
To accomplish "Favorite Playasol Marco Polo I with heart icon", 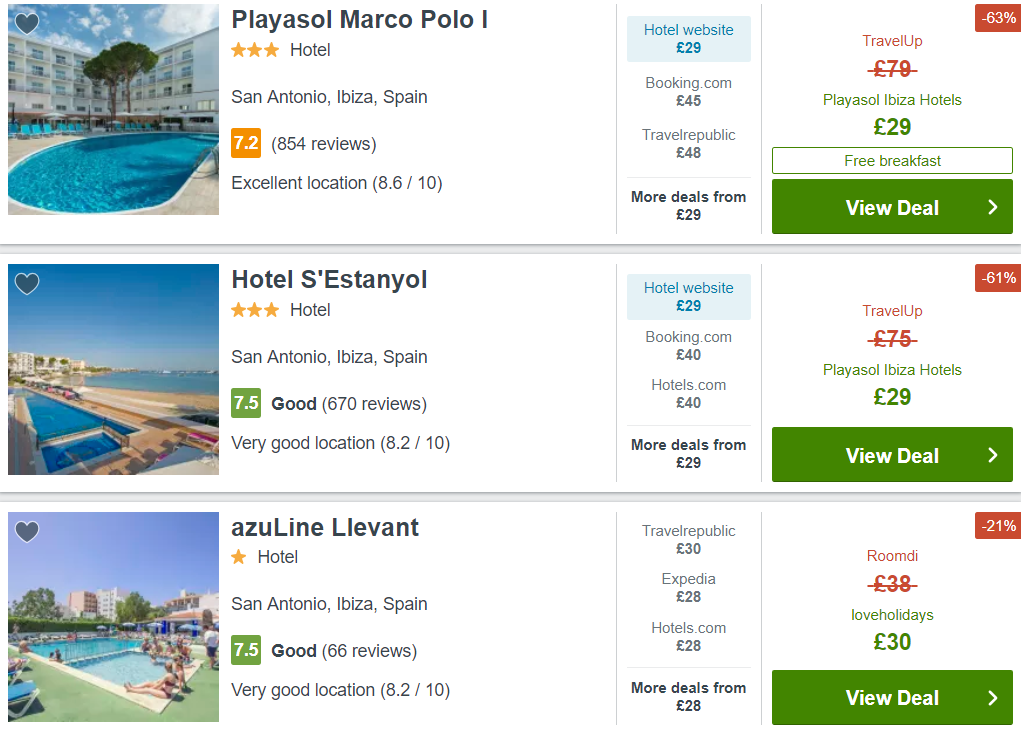I will coord(27,23).
